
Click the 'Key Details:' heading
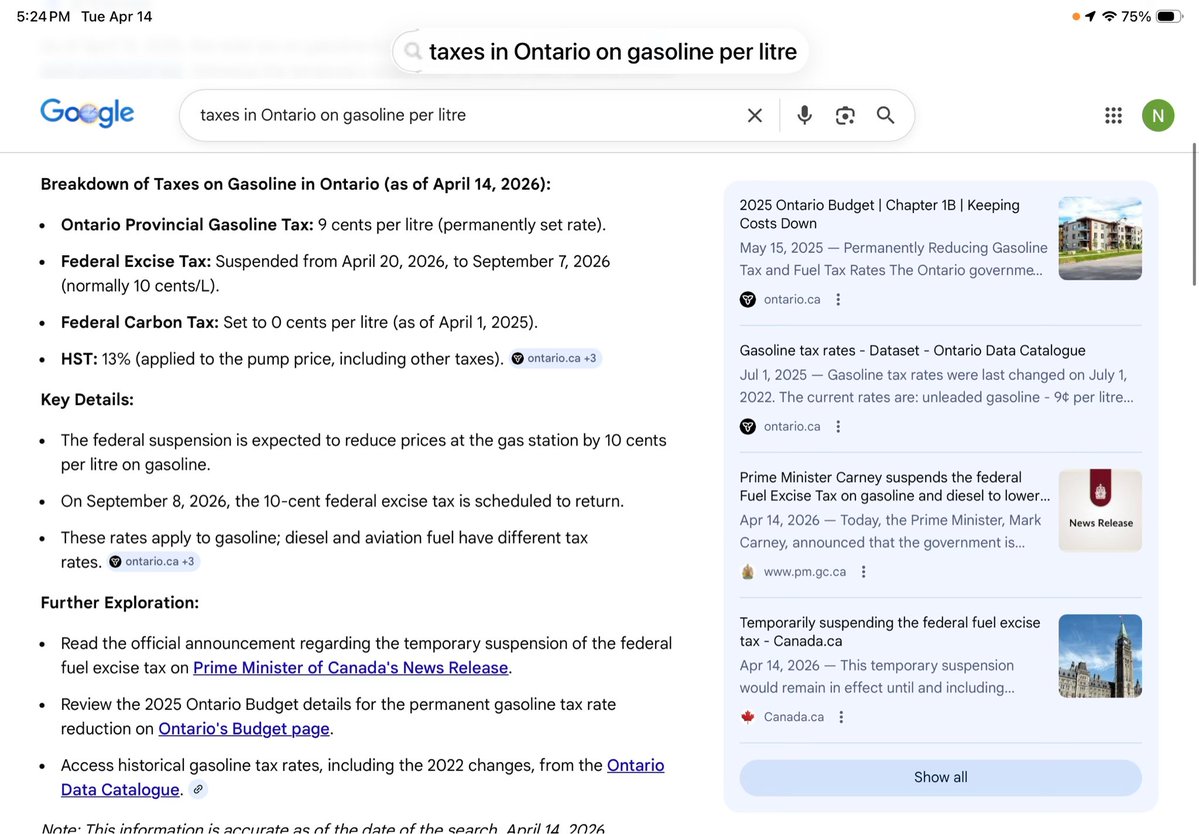(87, 400)
